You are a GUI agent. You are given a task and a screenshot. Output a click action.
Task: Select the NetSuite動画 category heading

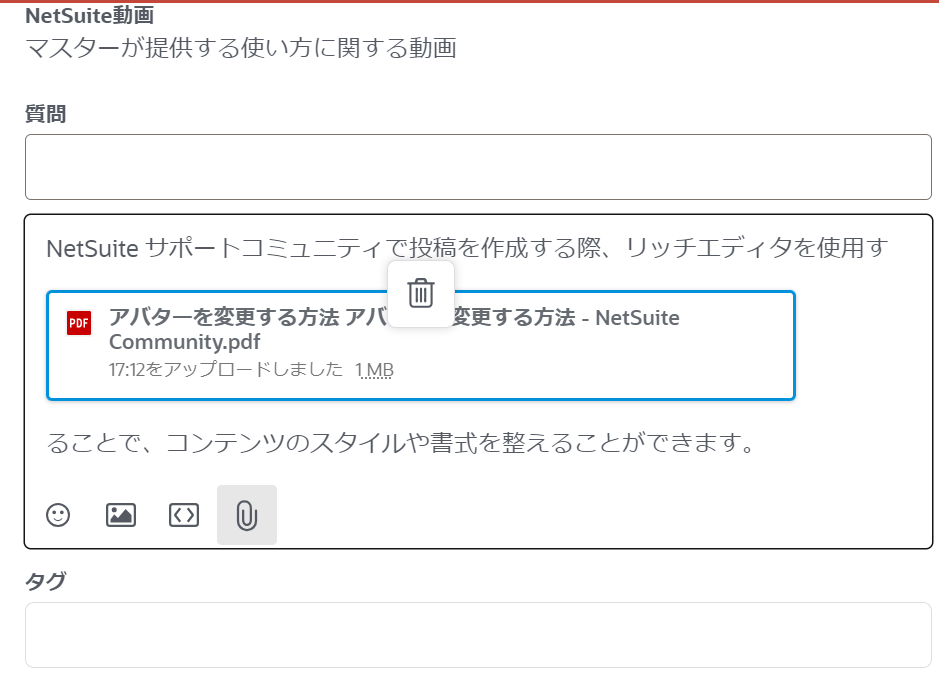coord(90,16)
